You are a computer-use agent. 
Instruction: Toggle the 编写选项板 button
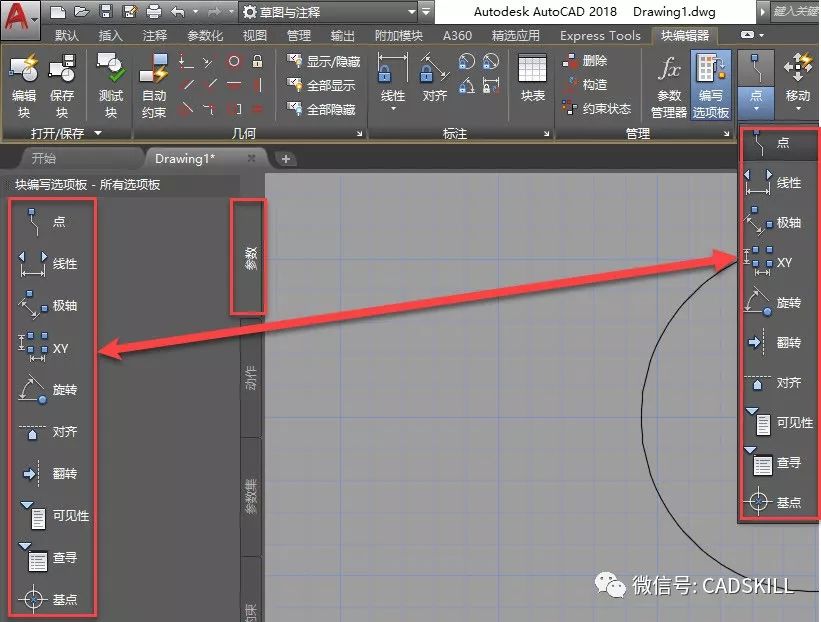[x=711, y=86]
